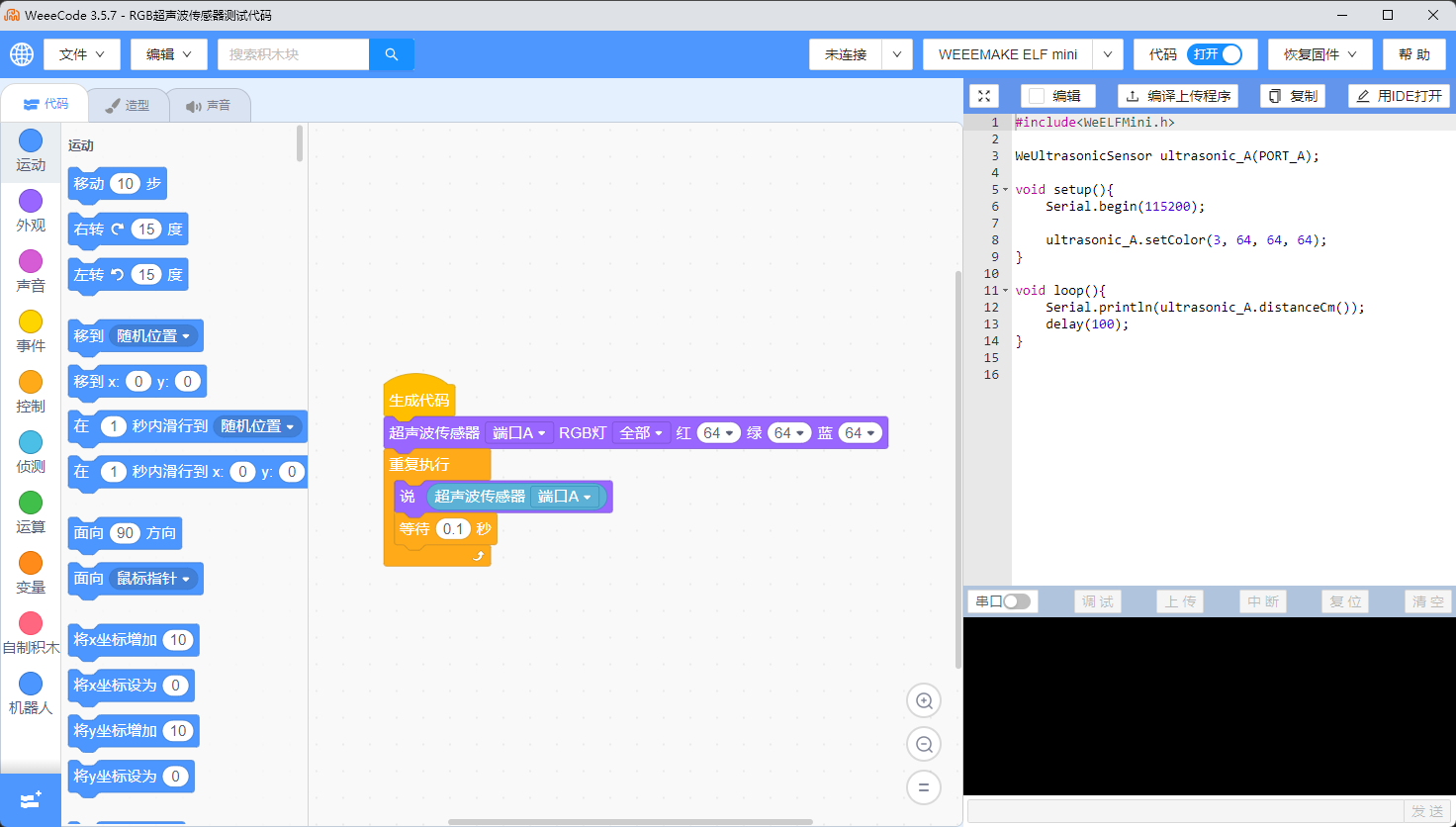Viewport: 1456px width, 827px height.
Task: Reset workspace zoom with equals icon
Action: [924, 788]
